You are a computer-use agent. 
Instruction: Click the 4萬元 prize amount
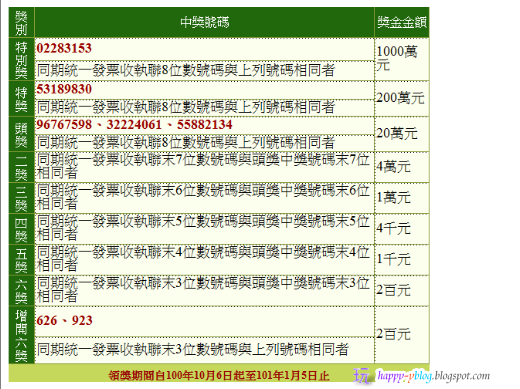click(393, 167)
